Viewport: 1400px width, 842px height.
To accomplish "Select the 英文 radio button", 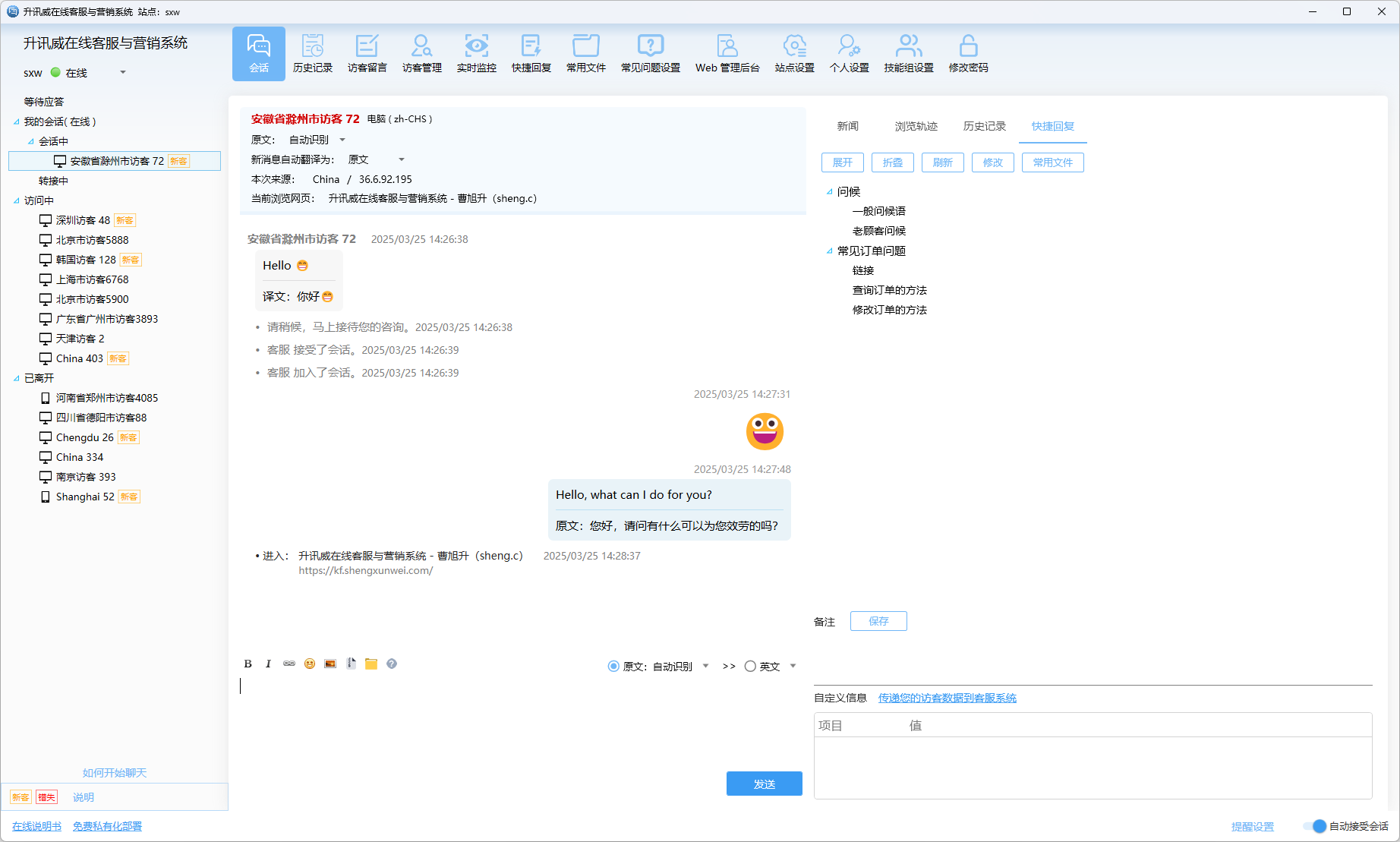I will point(750,667).
